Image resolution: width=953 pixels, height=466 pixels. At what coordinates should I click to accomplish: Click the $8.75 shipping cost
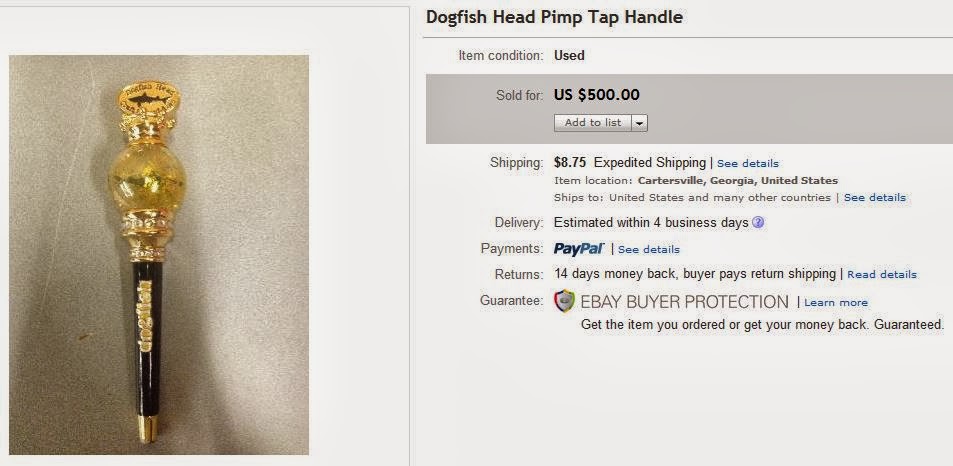click(570, 162)
